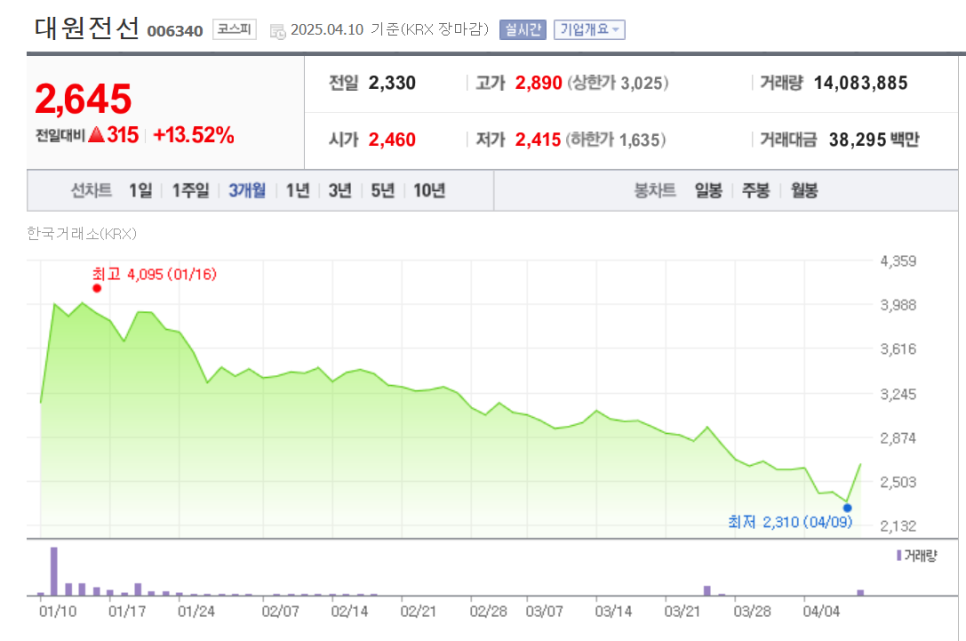Click the 코스피 market badge

click(x=234, y=29)
